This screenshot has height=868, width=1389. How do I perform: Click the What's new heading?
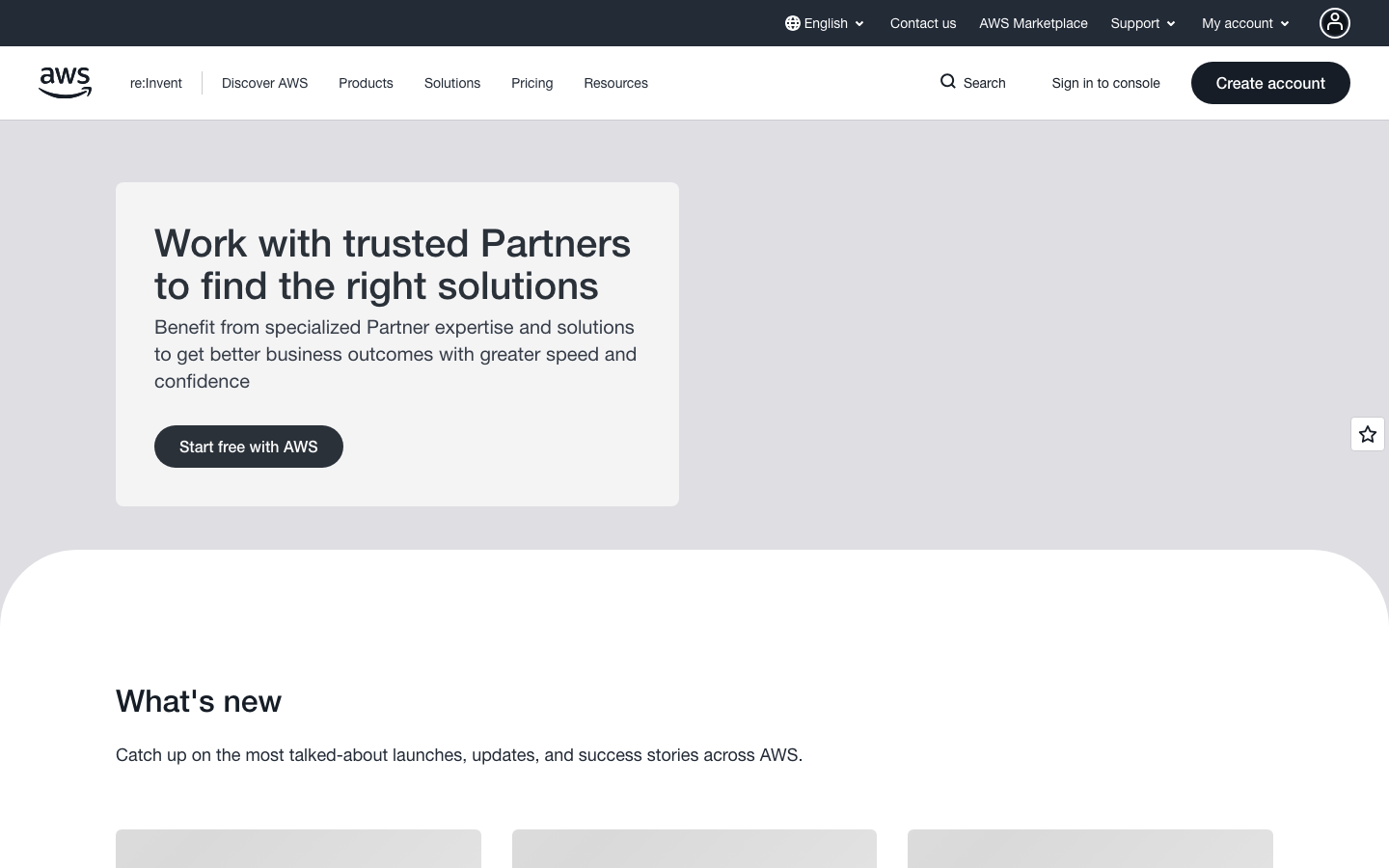[x=199, y=701]
